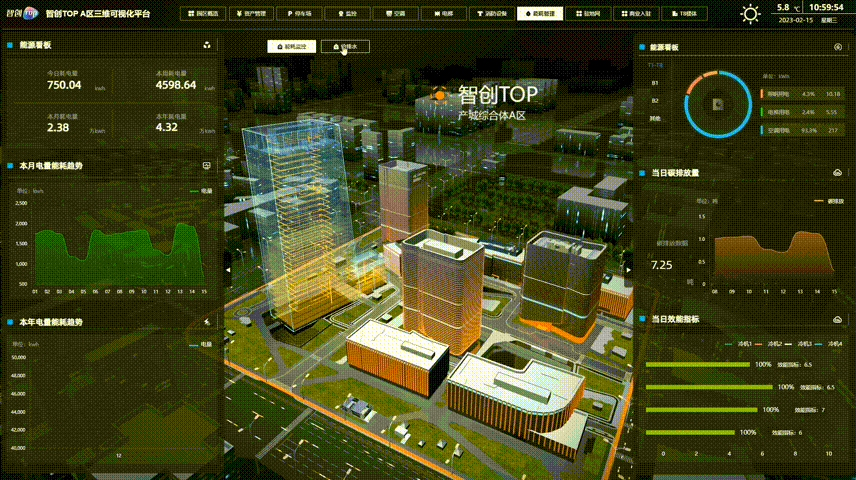Click the 能耗监控 button
856x480 pixels.
(x=292, y=46)
